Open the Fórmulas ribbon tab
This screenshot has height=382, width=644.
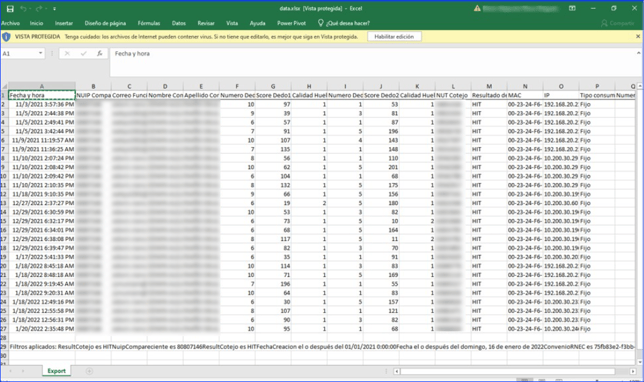pyautogui.click(x=149, y=23)
